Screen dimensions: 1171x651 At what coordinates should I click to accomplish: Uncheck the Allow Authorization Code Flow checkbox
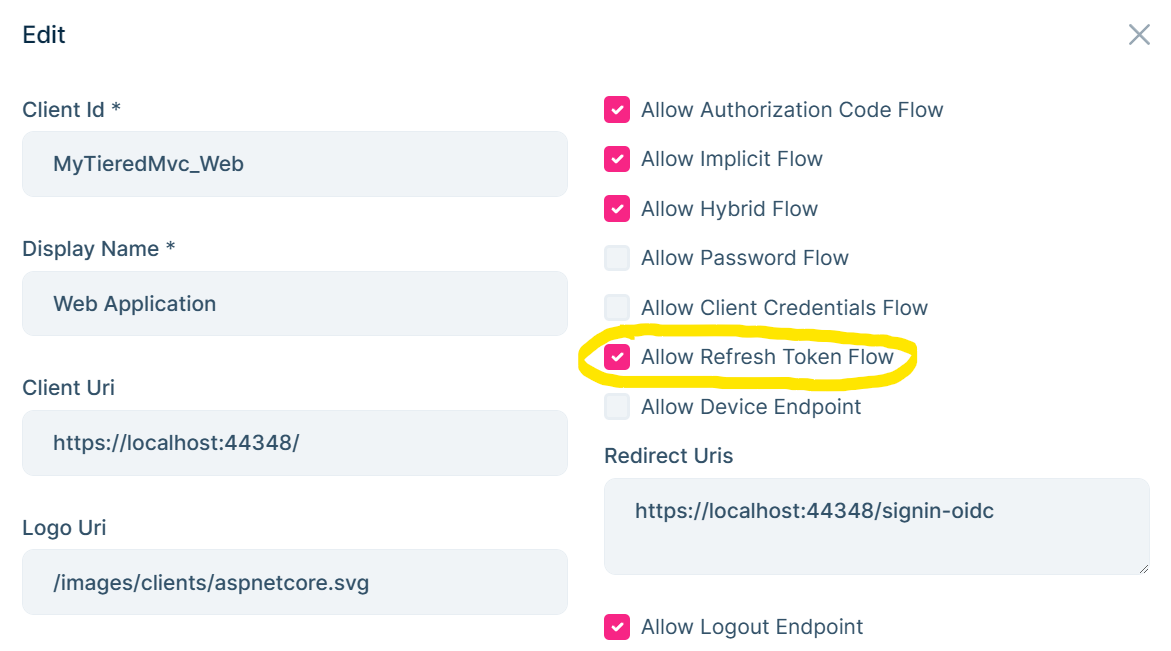point(617,110)
